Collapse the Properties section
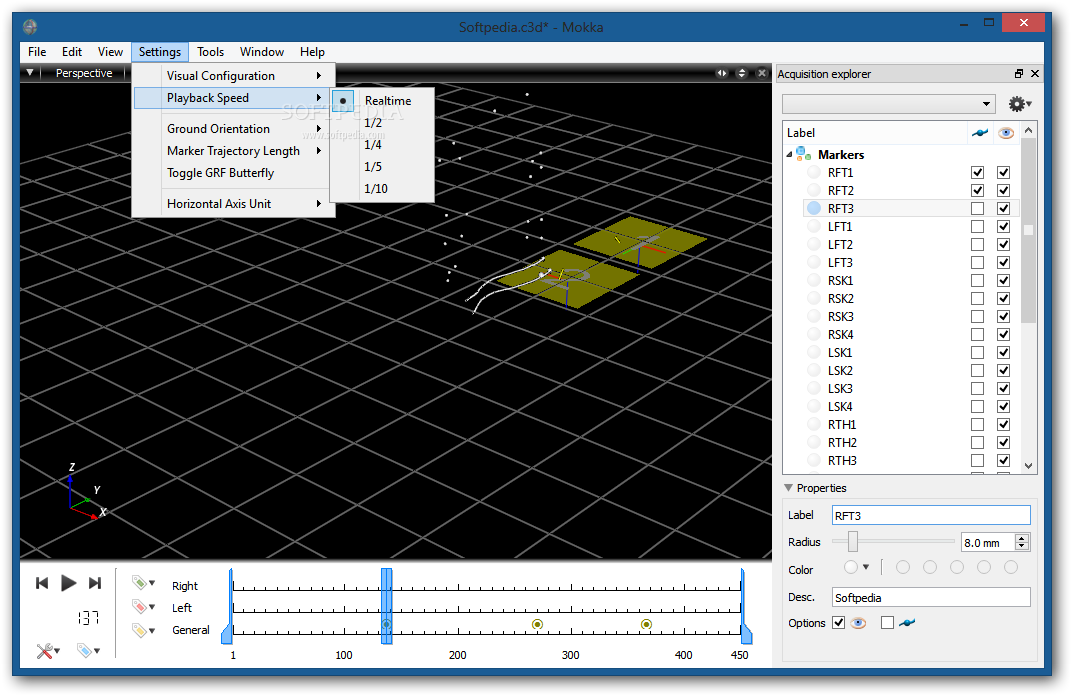The image size is (1072, 696). 788,487
